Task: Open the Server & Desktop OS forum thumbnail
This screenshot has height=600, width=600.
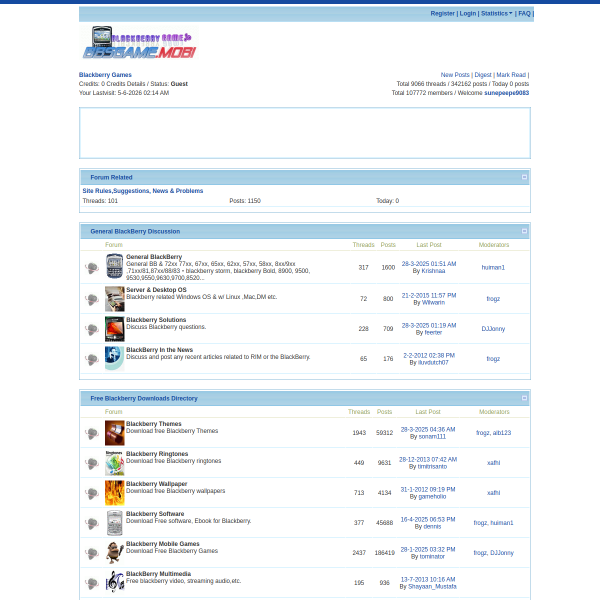Action: 114,298
